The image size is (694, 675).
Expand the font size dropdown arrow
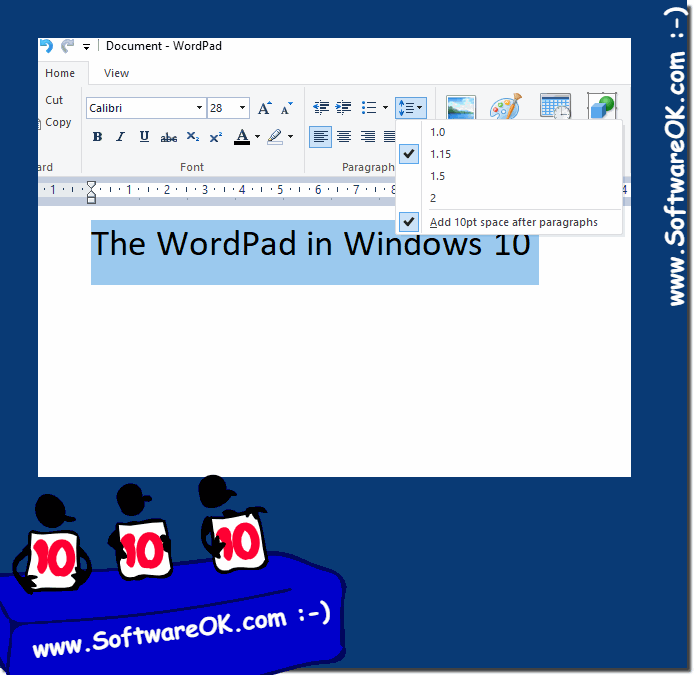click(x=242, y=108)
